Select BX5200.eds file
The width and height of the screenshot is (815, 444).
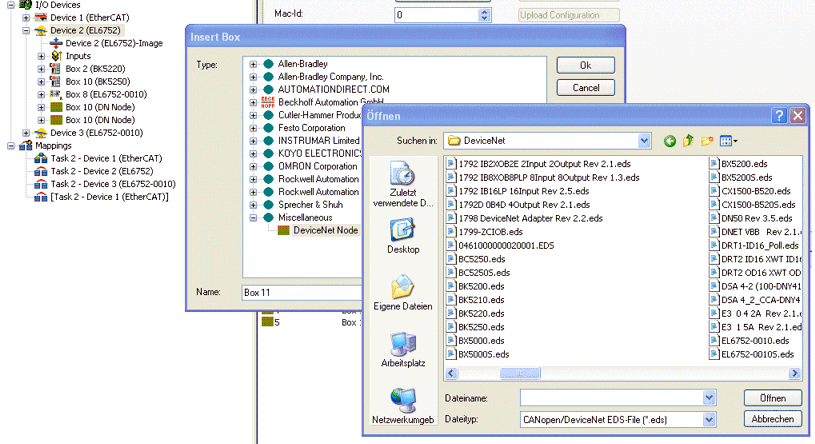click(744, 164)
